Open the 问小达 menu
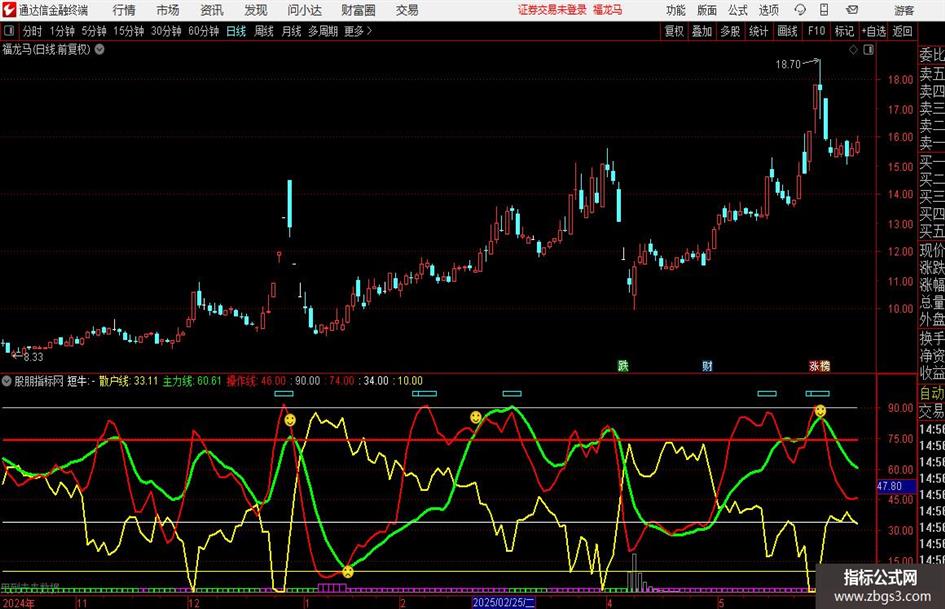The width and height of the screenshot is (945, 609). coord(304,10)
